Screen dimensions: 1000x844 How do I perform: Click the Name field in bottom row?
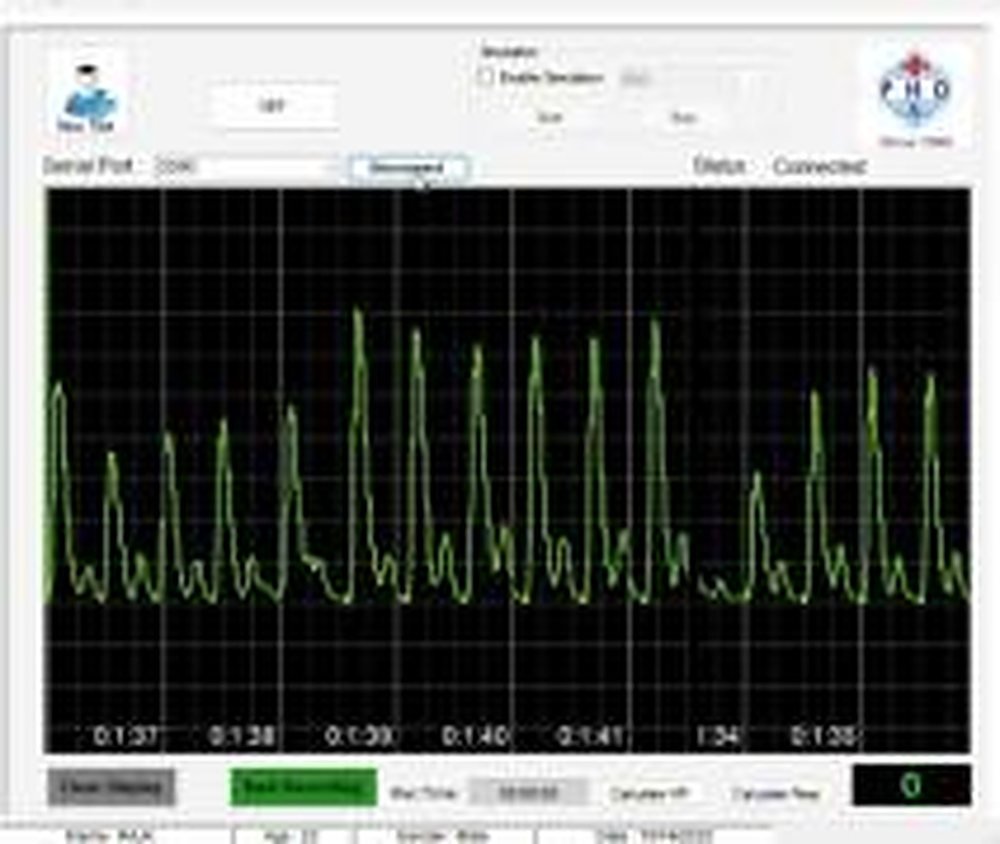click(x=117, y=835)
